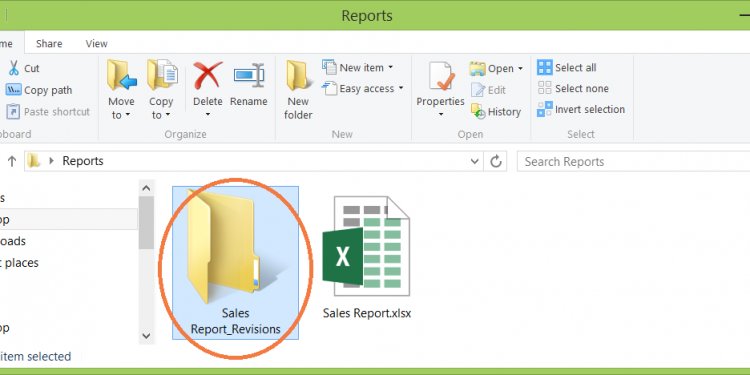Select the Copy path command

39,90
